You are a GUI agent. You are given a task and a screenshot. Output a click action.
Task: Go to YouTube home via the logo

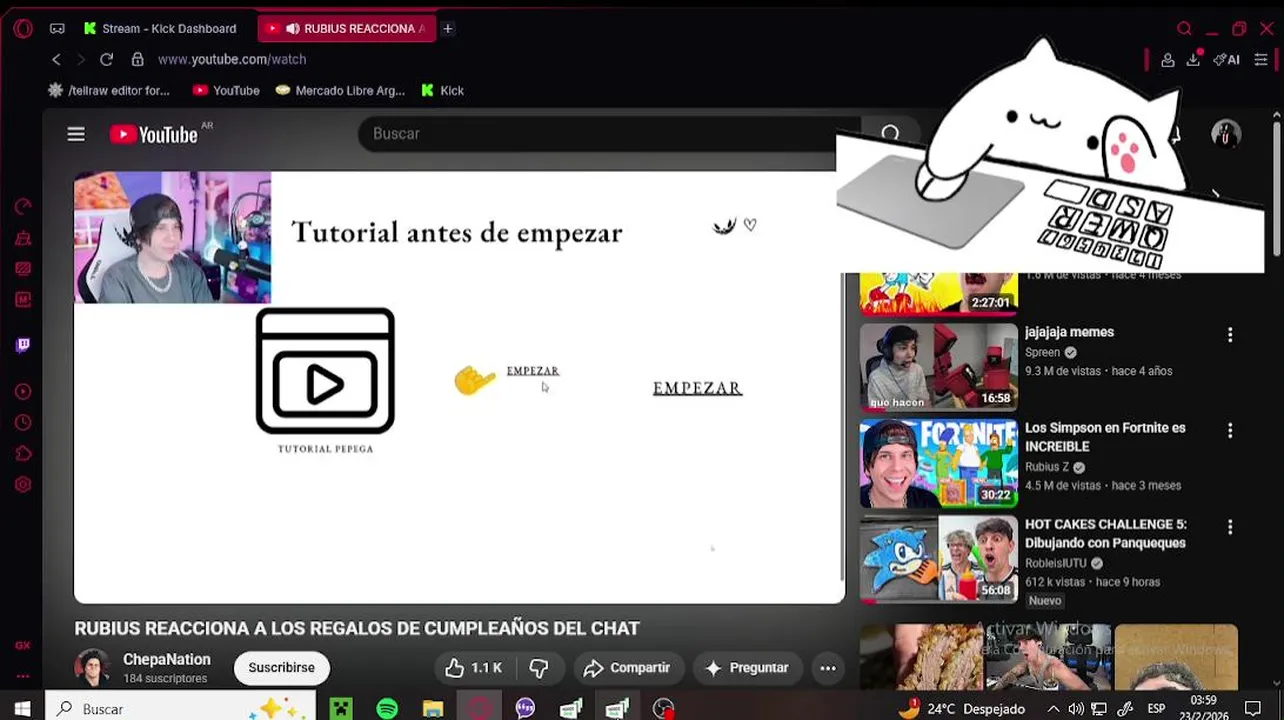click(x=154, y=134)
